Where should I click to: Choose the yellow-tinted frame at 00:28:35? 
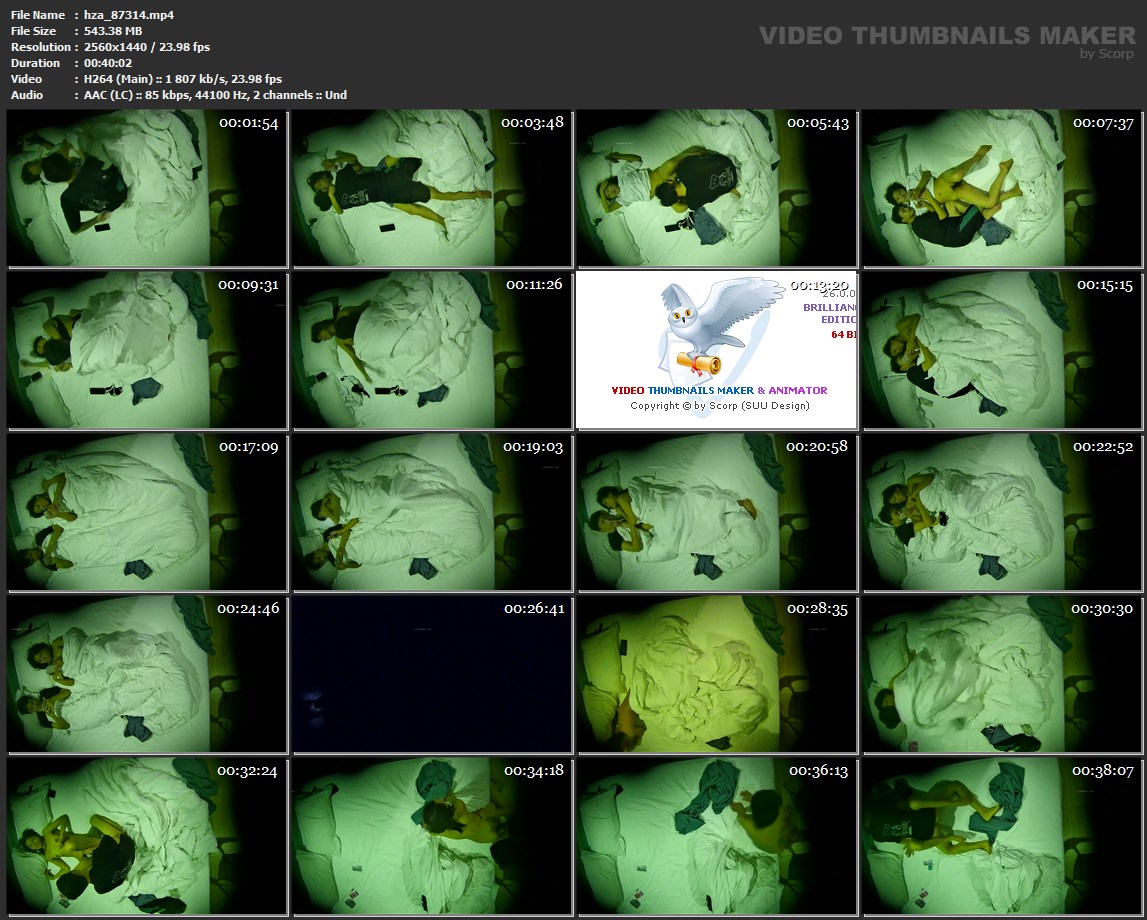[717, 674]
